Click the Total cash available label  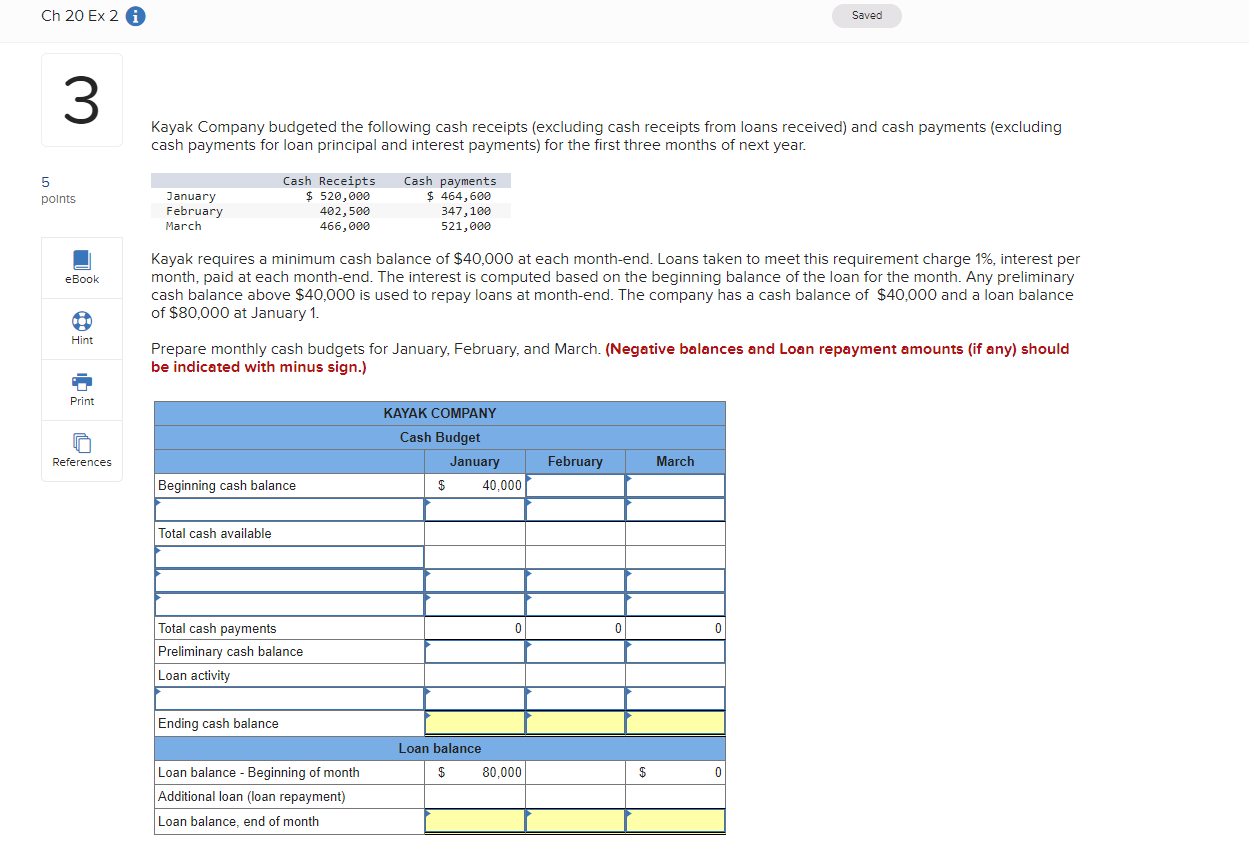(x=215, y=533)
